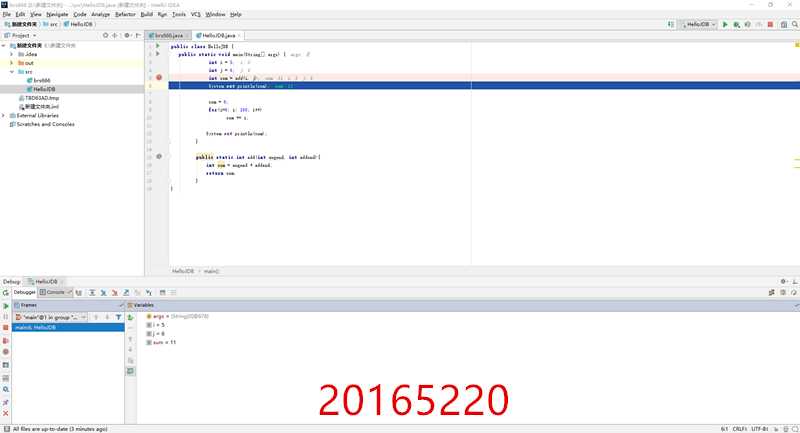Stop the program with red square in top toolbar

[770, 24]
